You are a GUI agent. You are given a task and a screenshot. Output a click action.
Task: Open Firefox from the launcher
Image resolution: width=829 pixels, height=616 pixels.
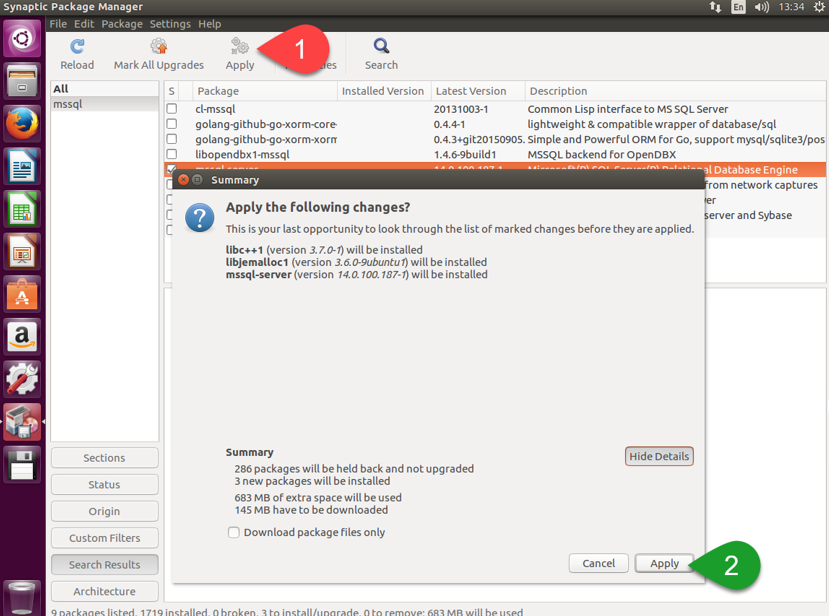pyautogui.click(x=22, y=124)
